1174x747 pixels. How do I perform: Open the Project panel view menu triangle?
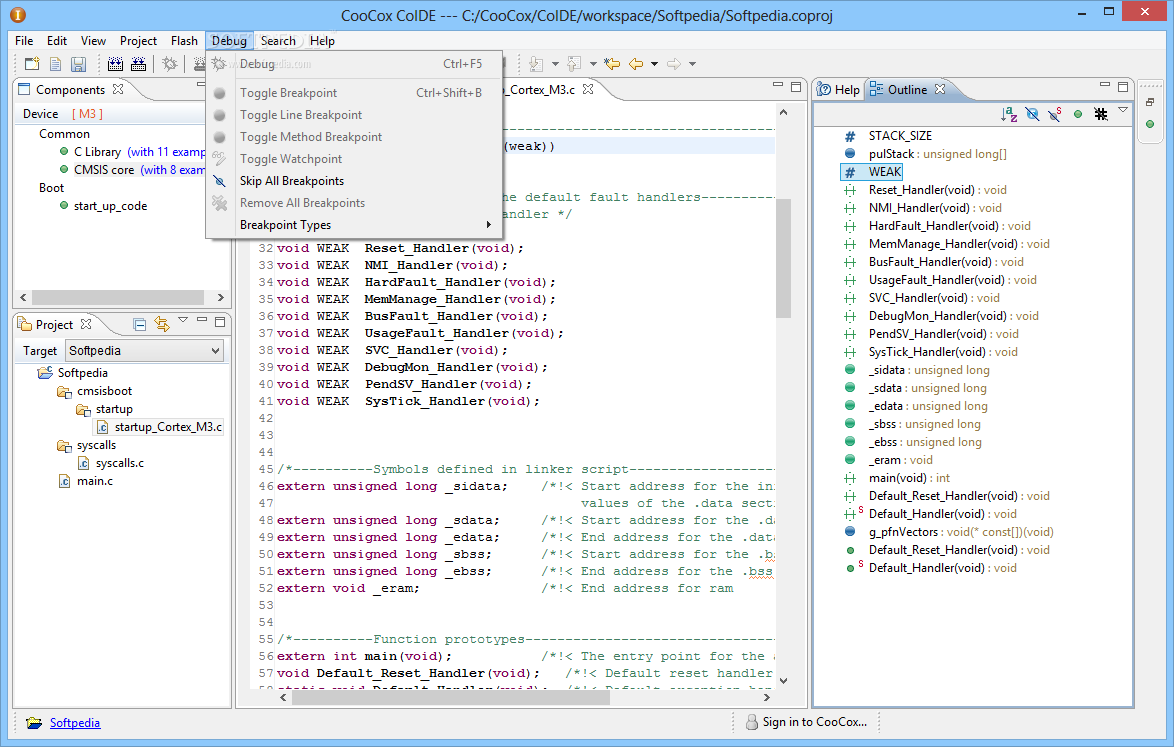coord(183,320)
